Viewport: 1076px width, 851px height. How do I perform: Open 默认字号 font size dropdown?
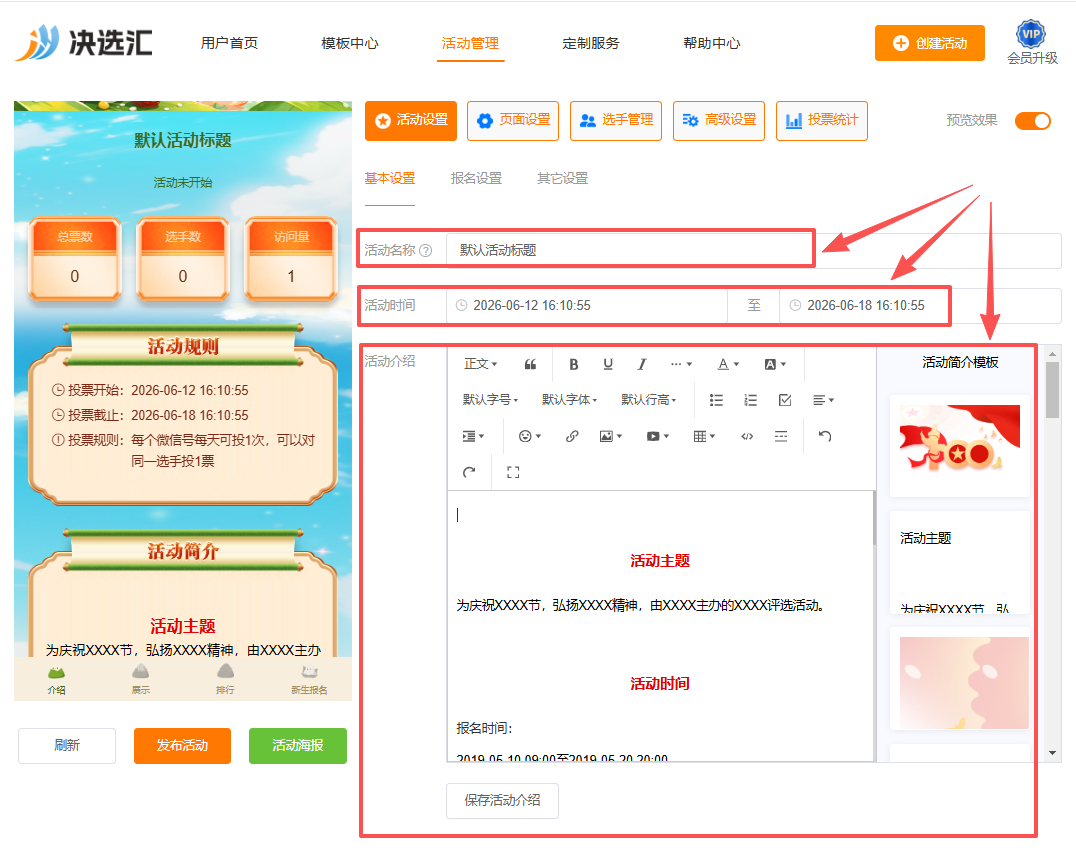click(490, 400)
